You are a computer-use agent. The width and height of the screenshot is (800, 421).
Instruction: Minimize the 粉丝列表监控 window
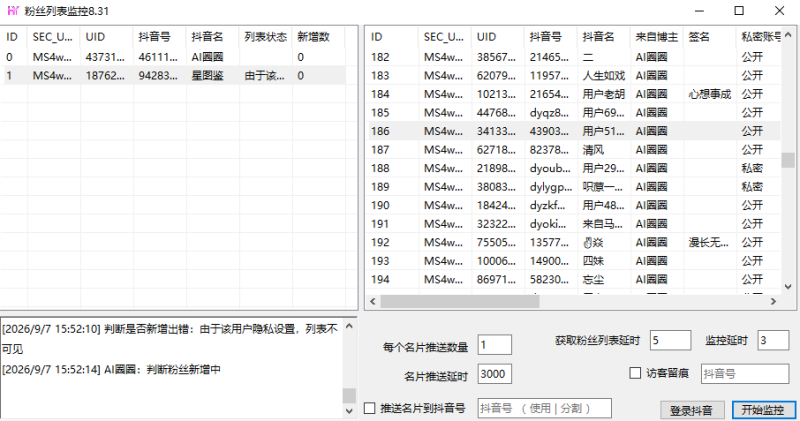(x=699, y=11)
